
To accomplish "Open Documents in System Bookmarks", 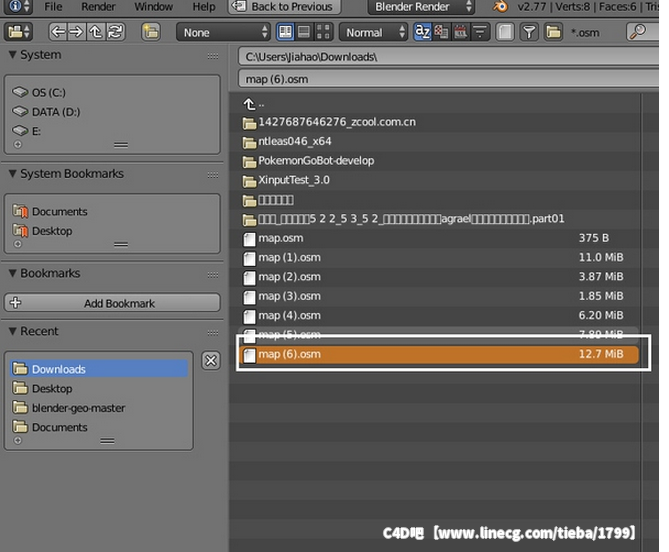I will 112,212.
